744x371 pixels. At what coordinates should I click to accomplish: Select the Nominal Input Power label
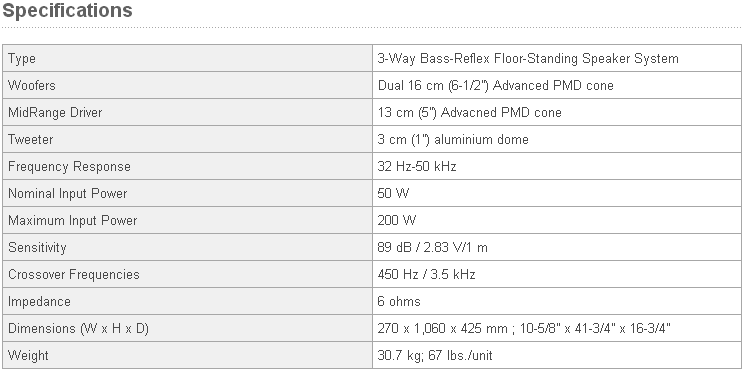(x=68, y=194)
